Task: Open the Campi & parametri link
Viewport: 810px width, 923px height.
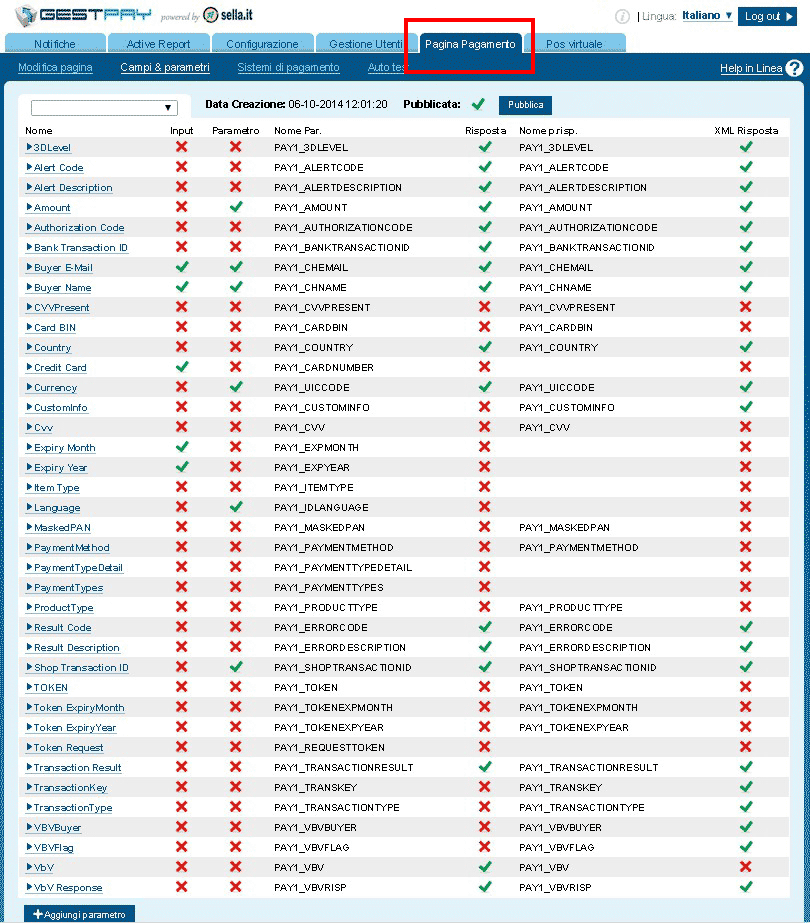Action: pos(165,67)
